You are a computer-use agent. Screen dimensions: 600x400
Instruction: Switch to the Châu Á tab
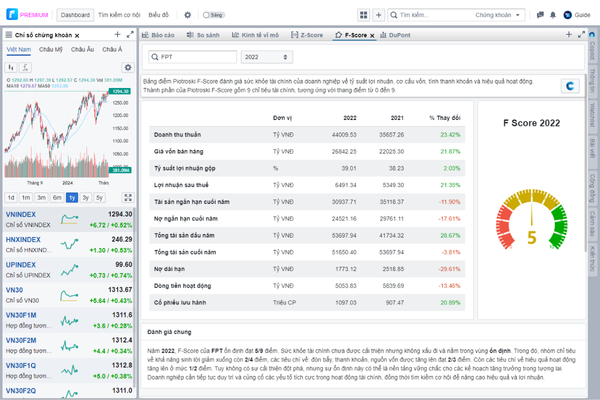[112, 49]
